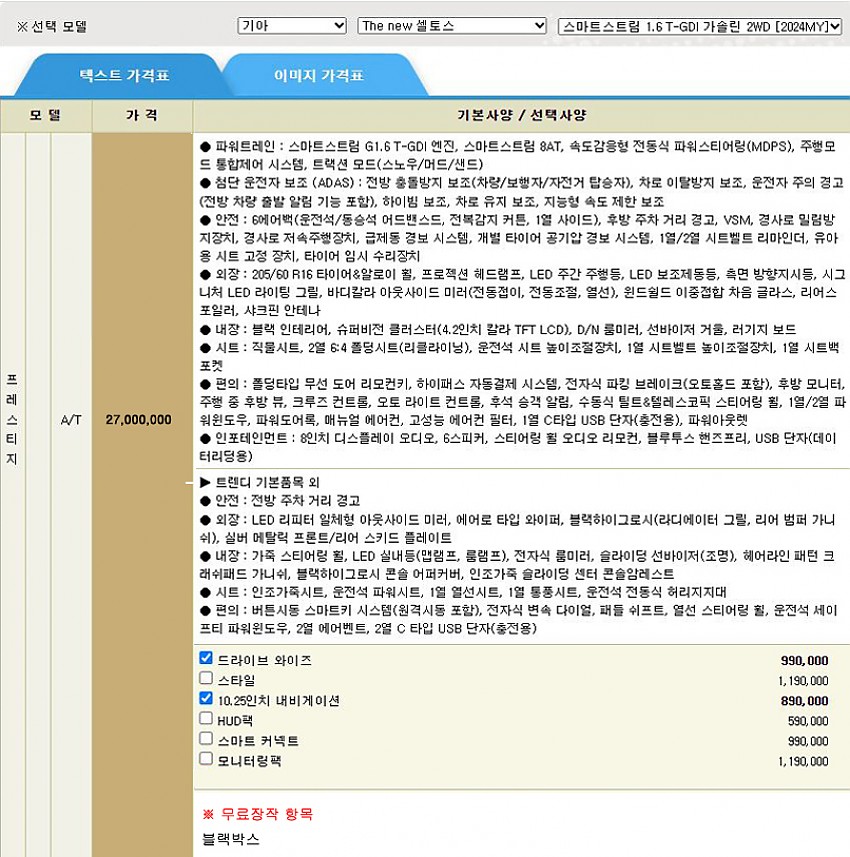
Task: Uncheck the 10.25인치 내비게이션 checkbox
Action: [x=206, y=698]
